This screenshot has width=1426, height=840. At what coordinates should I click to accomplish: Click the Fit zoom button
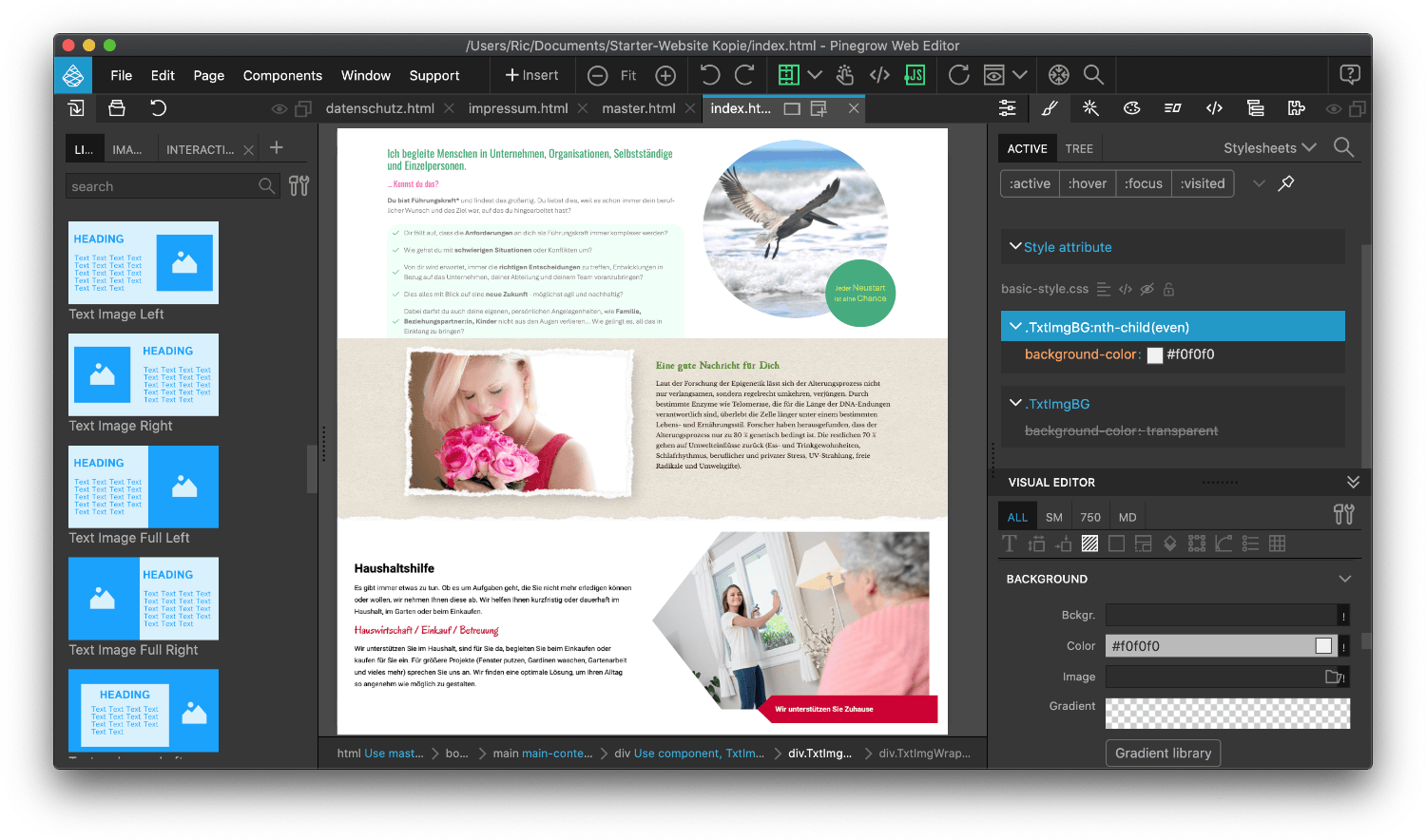[628, 75]
